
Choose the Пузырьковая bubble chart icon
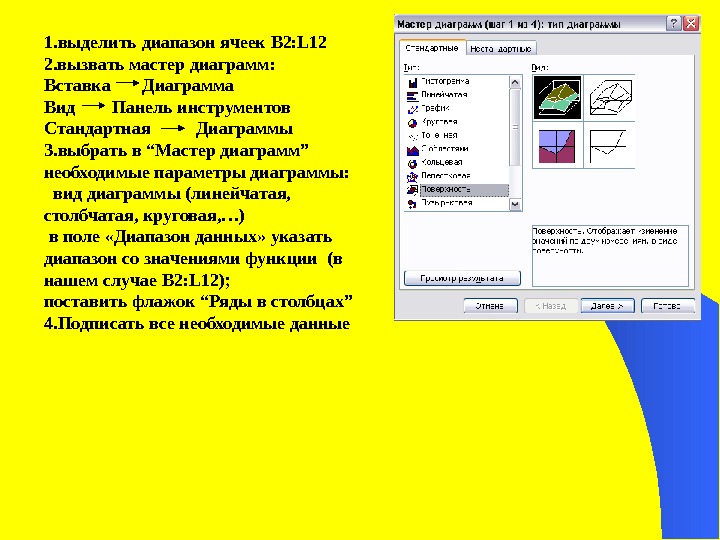point(412,203)
